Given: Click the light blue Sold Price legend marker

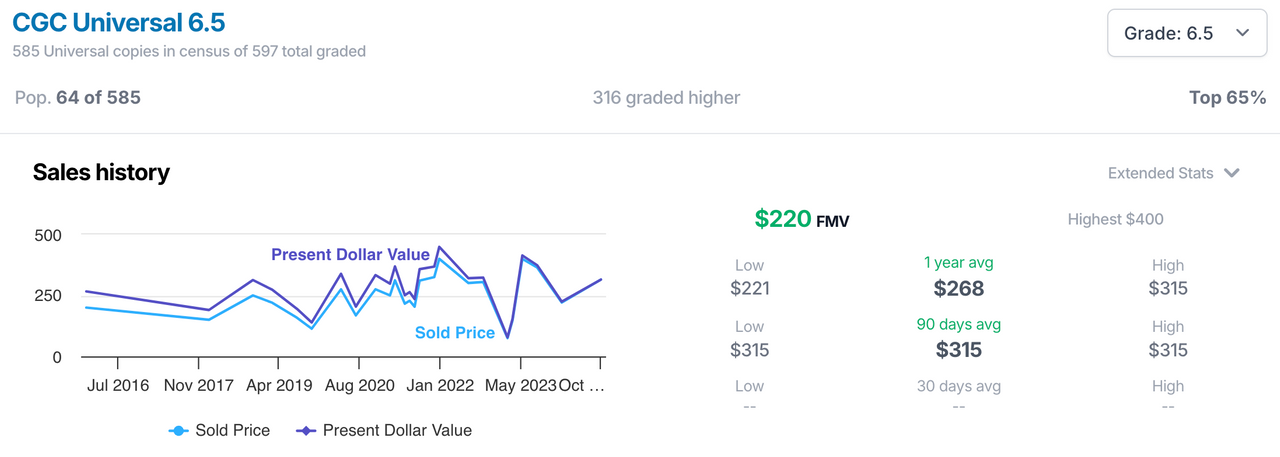Looking at the screenshot, I should click(178, 431).
